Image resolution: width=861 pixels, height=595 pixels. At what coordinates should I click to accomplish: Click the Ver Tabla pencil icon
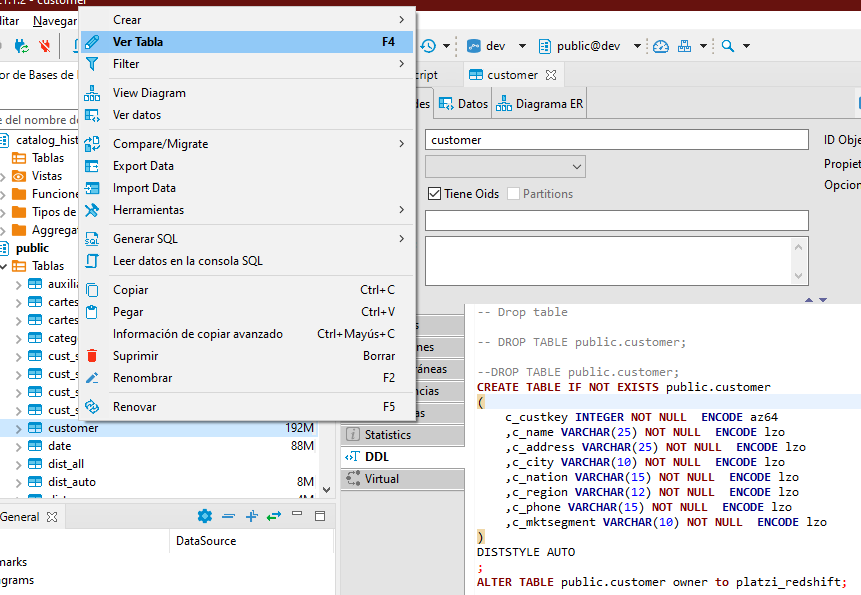(x=92, y=42)
